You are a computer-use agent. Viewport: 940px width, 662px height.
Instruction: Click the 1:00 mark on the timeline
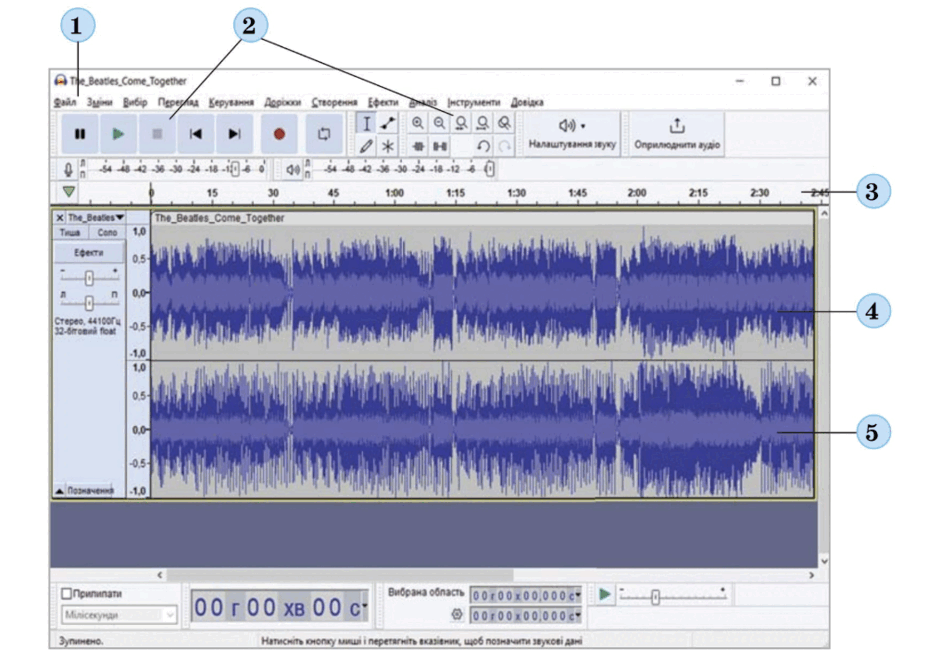pos(394,193)
